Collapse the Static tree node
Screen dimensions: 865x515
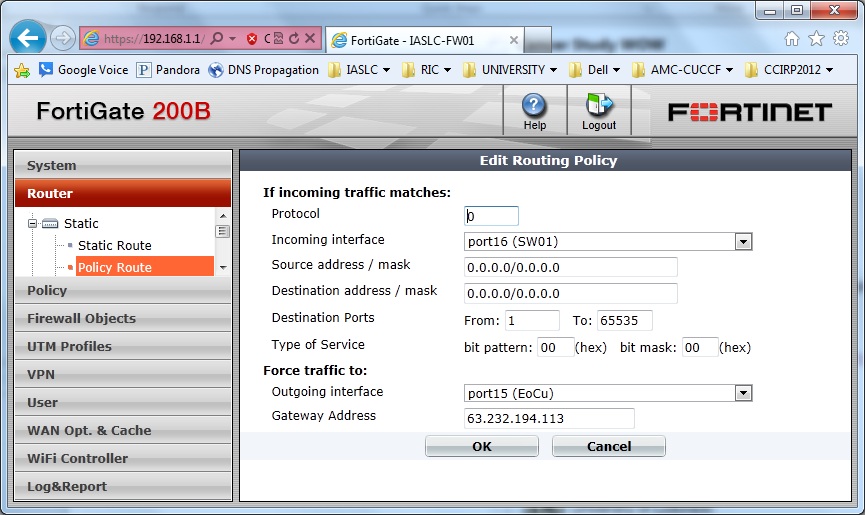(32, 223)
